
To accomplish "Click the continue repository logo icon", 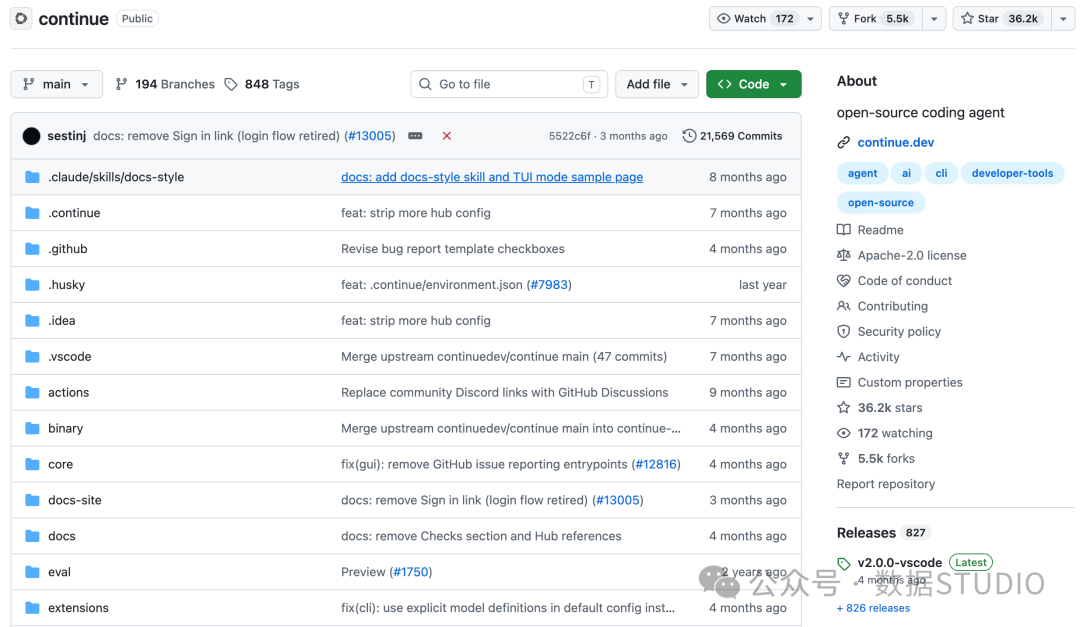I will tap(21, 19).
